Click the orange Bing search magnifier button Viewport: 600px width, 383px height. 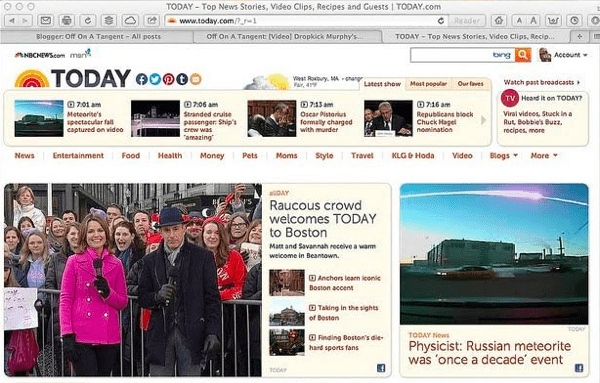click(x=523, y=55)
